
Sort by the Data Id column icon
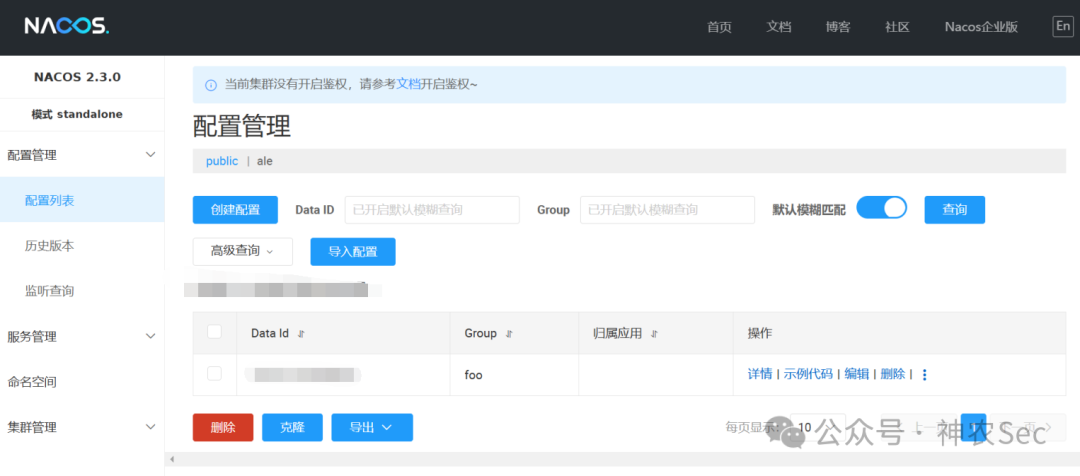click(300, 334)
